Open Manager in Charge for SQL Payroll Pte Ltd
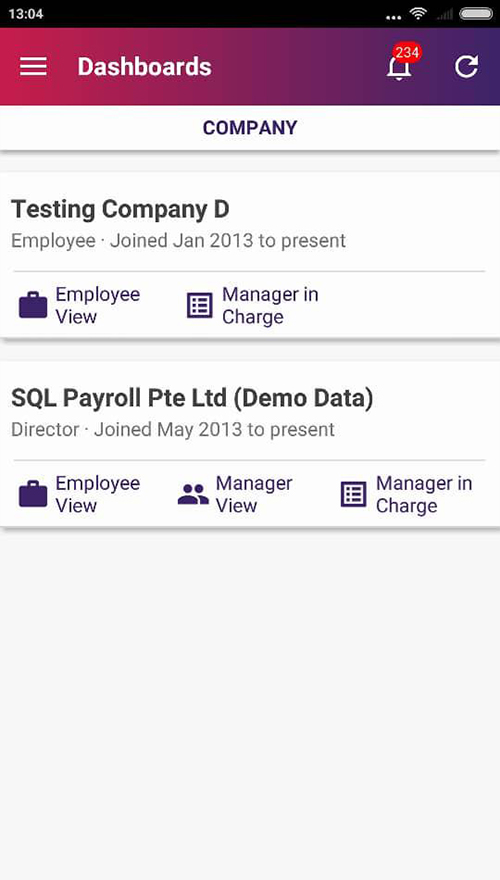Viewport: 500px width, 880px height. (x=424, y=494)
